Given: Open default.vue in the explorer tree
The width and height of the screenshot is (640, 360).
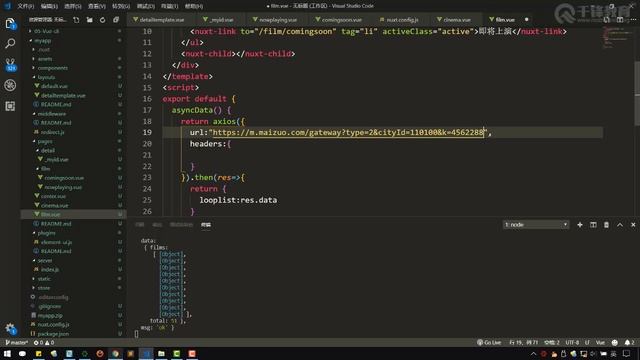Looking at the screenshot, I should 54,86.
